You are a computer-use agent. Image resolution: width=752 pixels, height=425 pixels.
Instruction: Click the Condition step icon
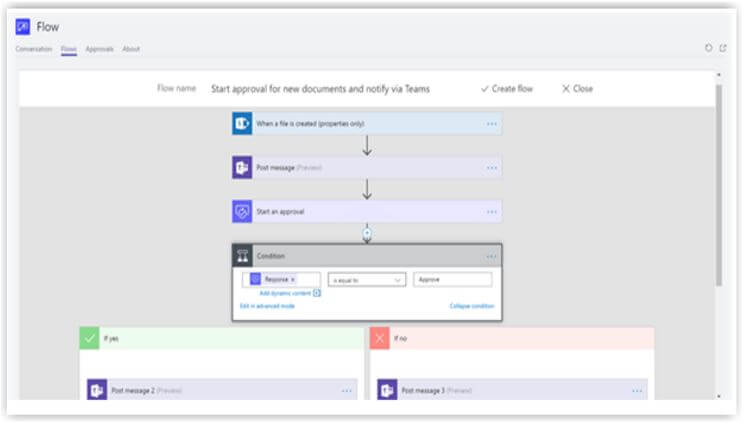pyautogui.click(x=242, y=256)
